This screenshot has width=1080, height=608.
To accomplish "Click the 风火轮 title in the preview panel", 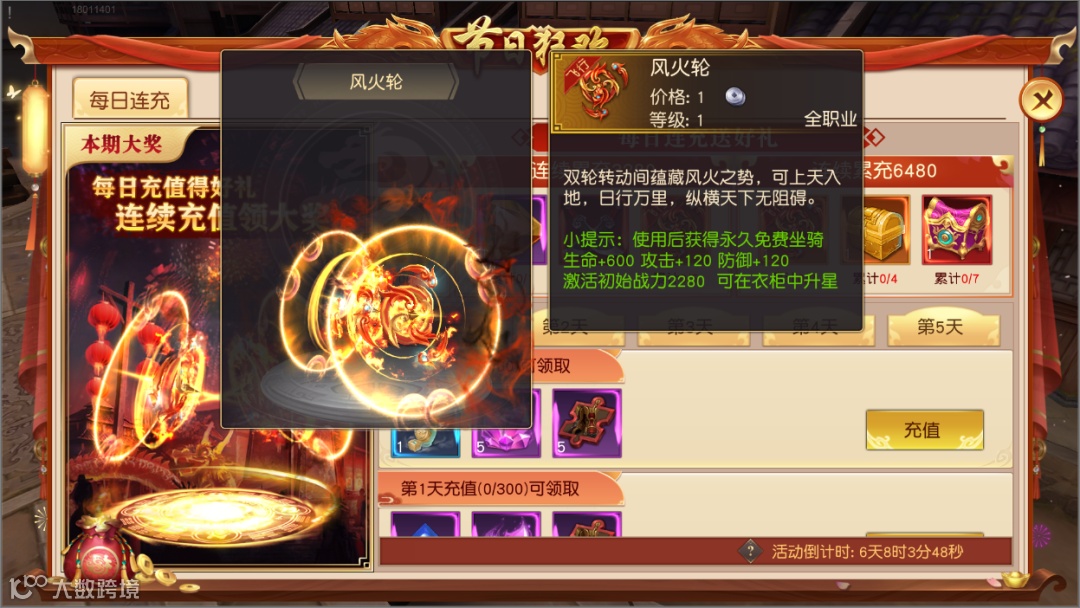I will [x=376, y=82].
